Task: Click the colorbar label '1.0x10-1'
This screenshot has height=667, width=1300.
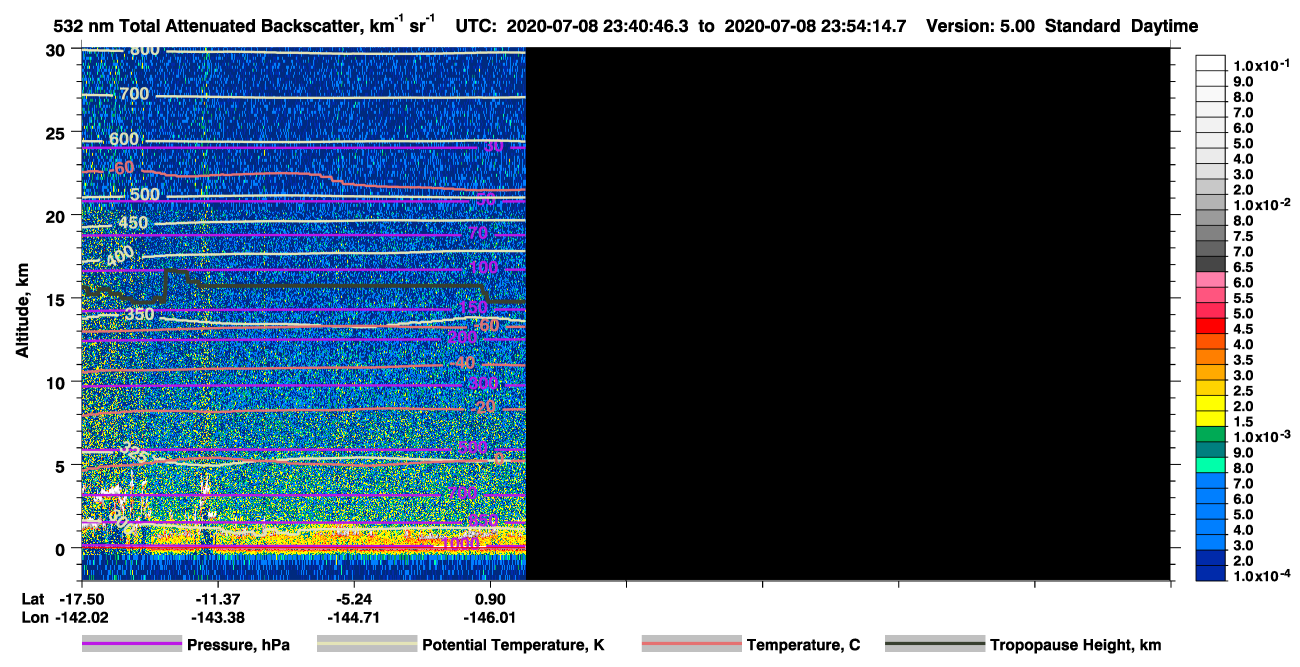Action: point(1262,65)
